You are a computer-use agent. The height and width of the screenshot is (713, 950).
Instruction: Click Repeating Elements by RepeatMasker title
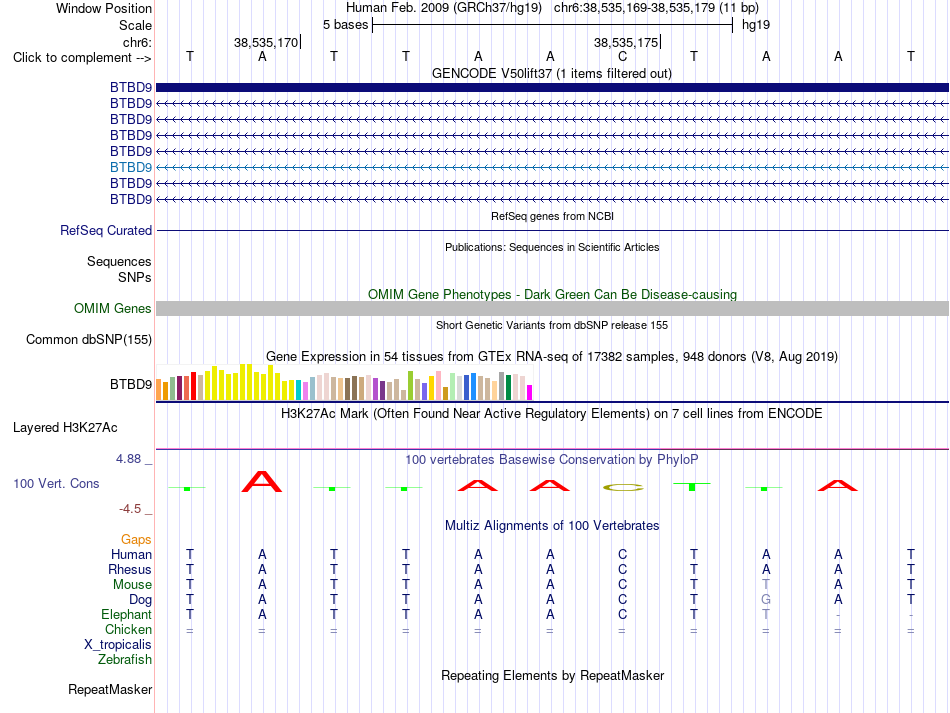pyautogui.click(x=553, y=675)
